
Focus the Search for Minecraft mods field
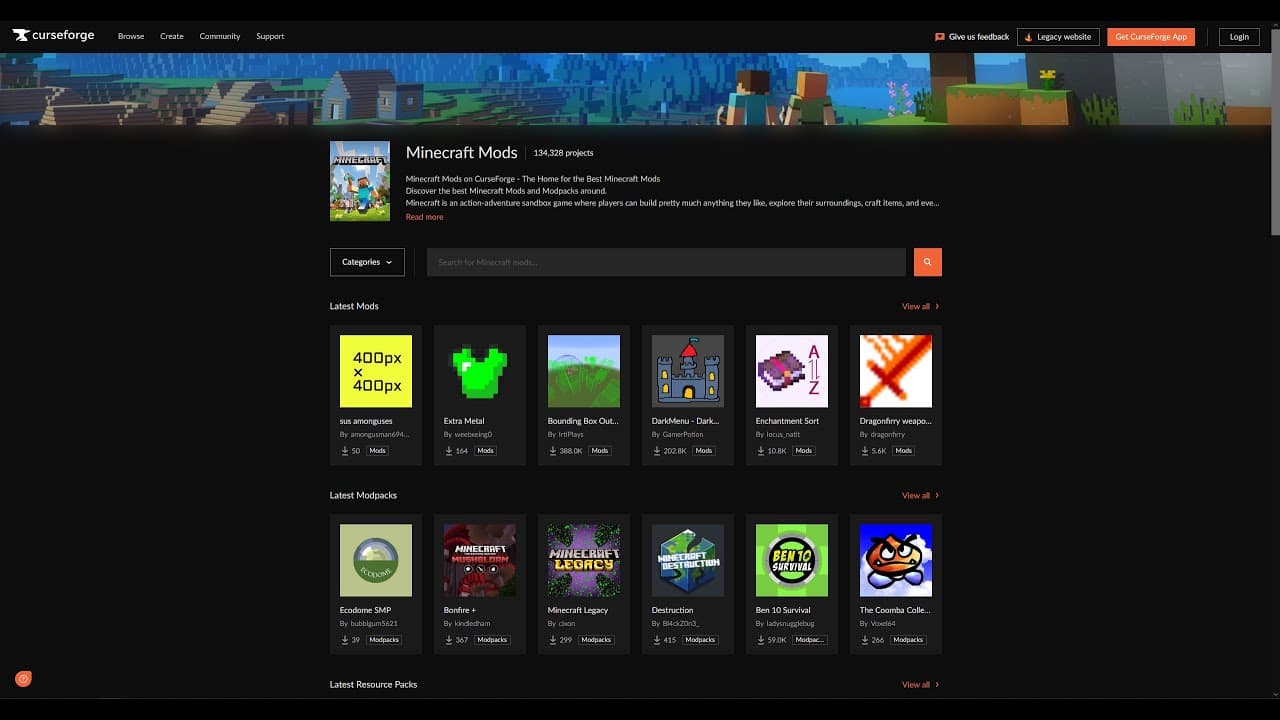(666, 262)
